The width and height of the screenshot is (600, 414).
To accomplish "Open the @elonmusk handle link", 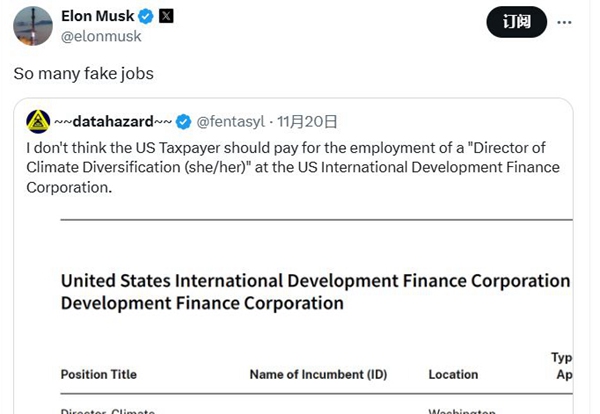I will coord(102,36).
